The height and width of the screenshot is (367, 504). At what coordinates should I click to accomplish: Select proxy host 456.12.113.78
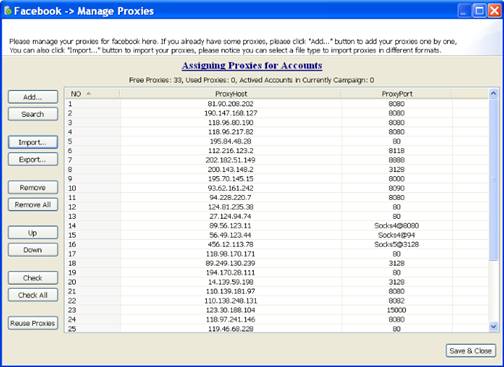tap(230, 244)
